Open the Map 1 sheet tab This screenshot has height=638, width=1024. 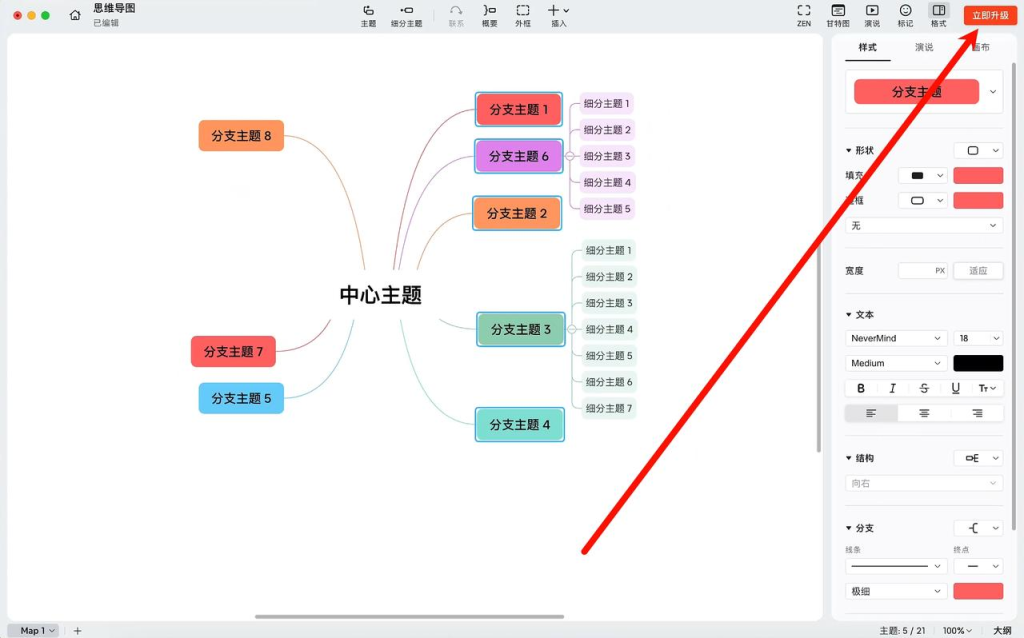click(33, 630)
